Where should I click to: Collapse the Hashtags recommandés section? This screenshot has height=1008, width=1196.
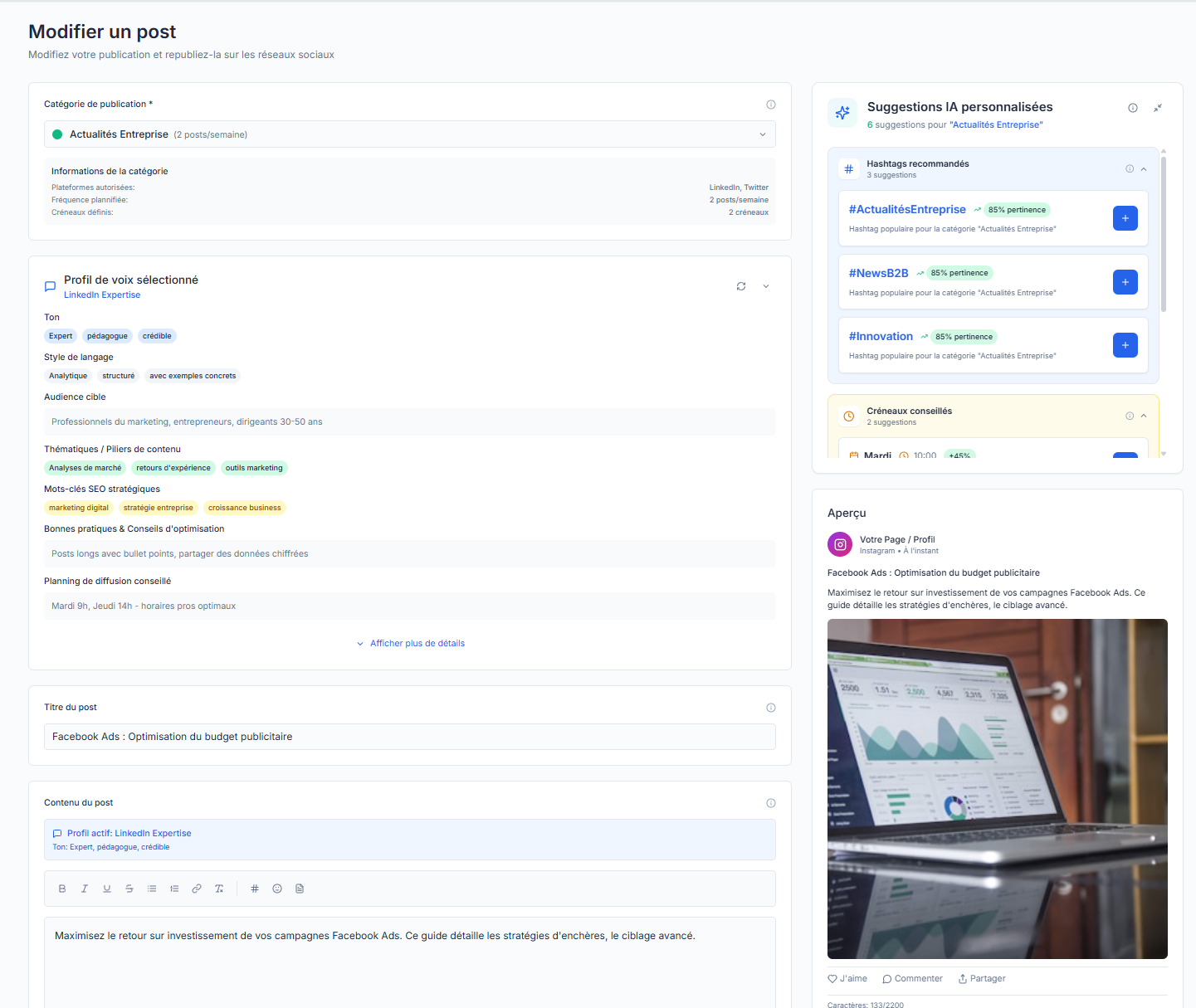[1144, 169]
